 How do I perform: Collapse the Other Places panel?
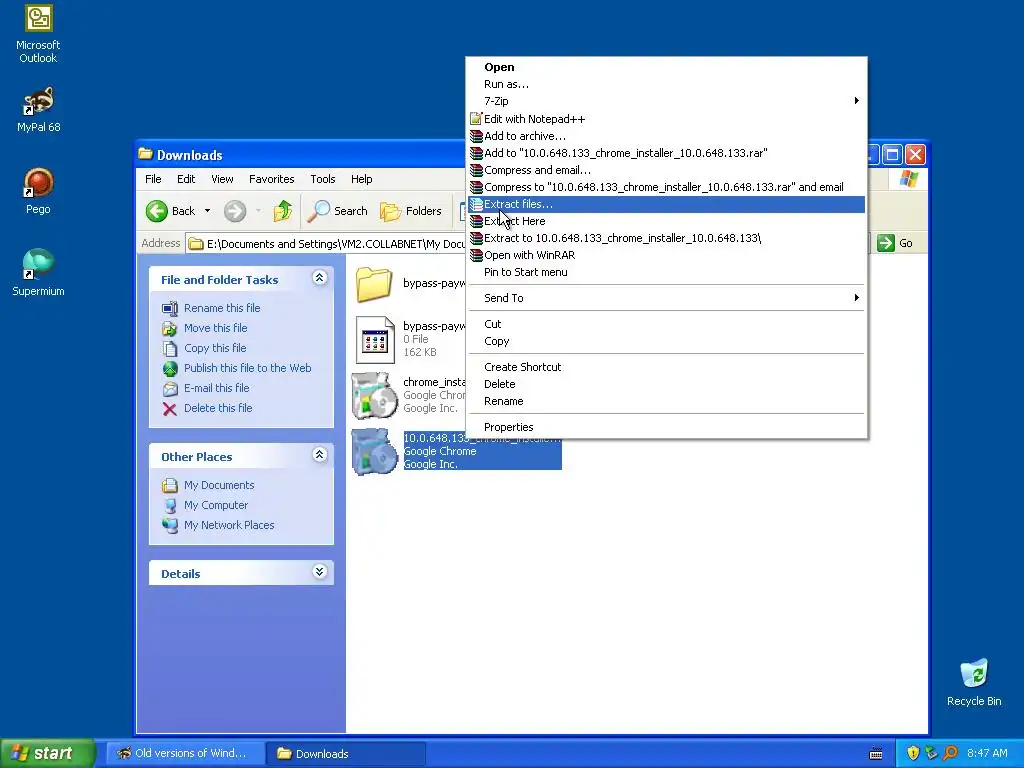(319, 455)
